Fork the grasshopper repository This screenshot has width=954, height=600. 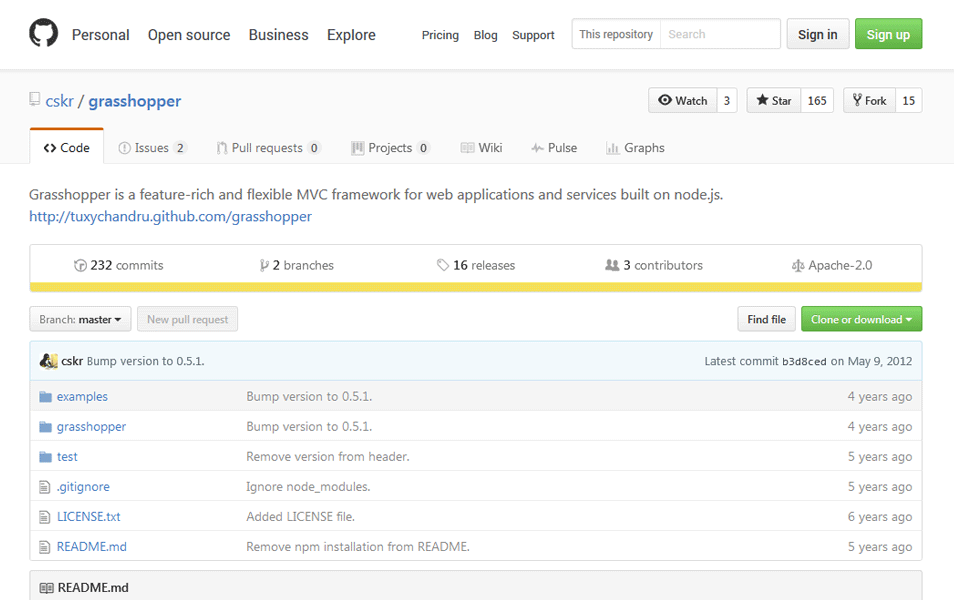tap(869, 100)
